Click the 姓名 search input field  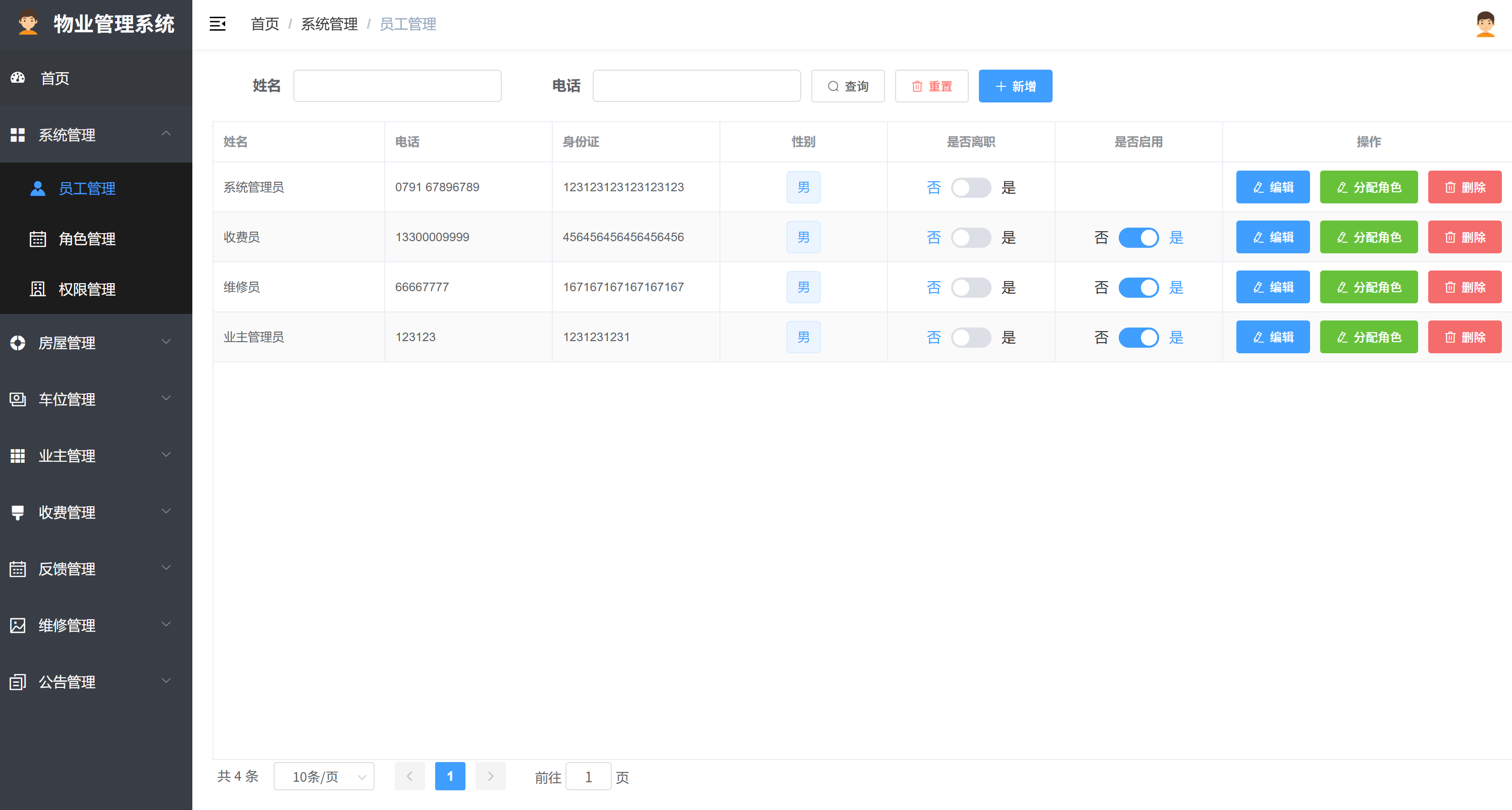tap(397, 86)
